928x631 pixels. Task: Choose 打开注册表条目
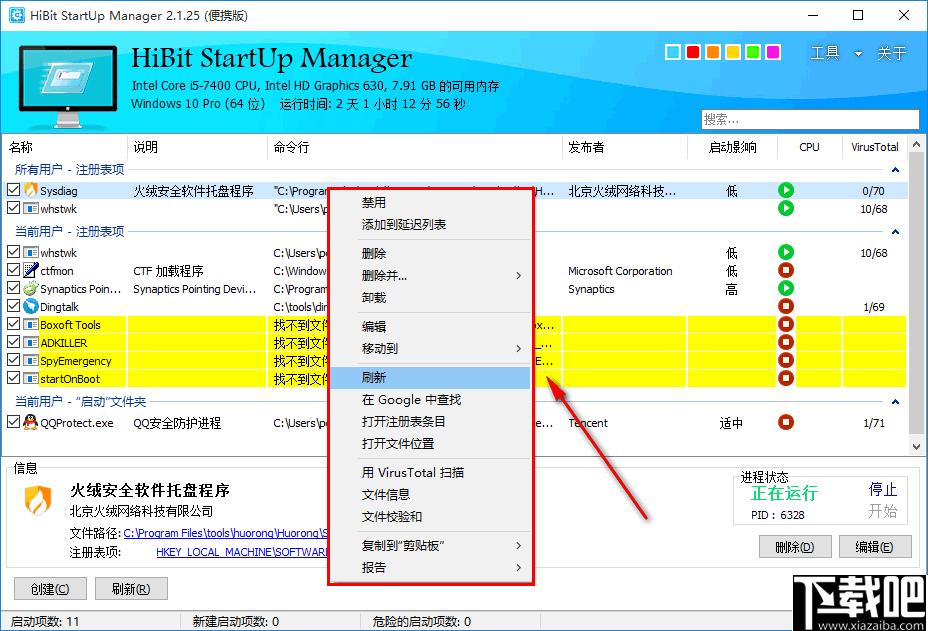pyautogui.click(x=430, y=421)
